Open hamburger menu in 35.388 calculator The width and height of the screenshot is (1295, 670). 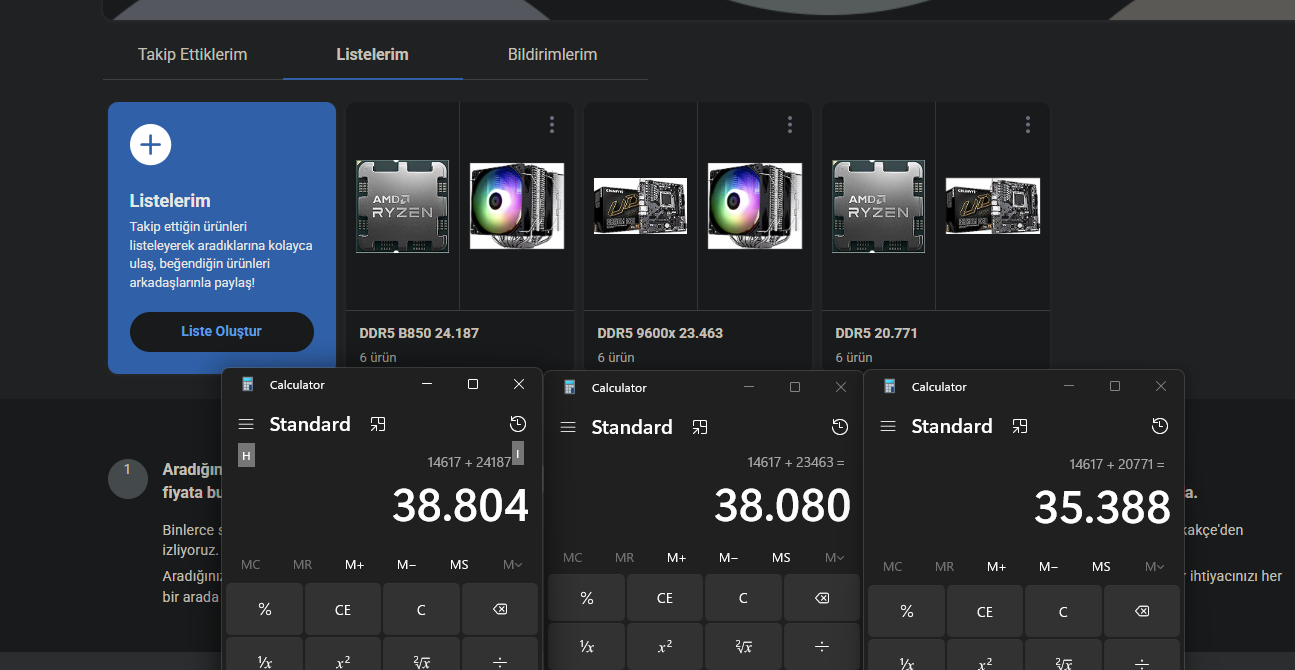(x=888, y=426)
